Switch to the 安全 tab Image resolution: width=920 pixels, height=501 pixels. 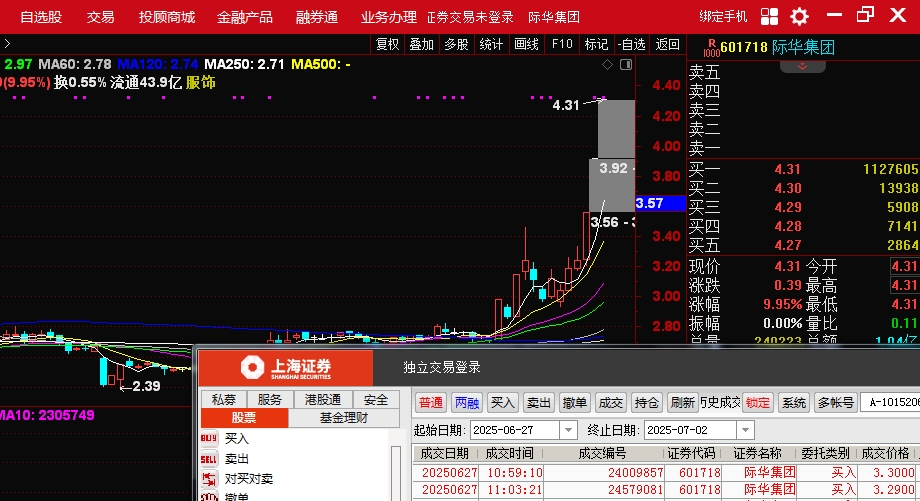[376, 400]
